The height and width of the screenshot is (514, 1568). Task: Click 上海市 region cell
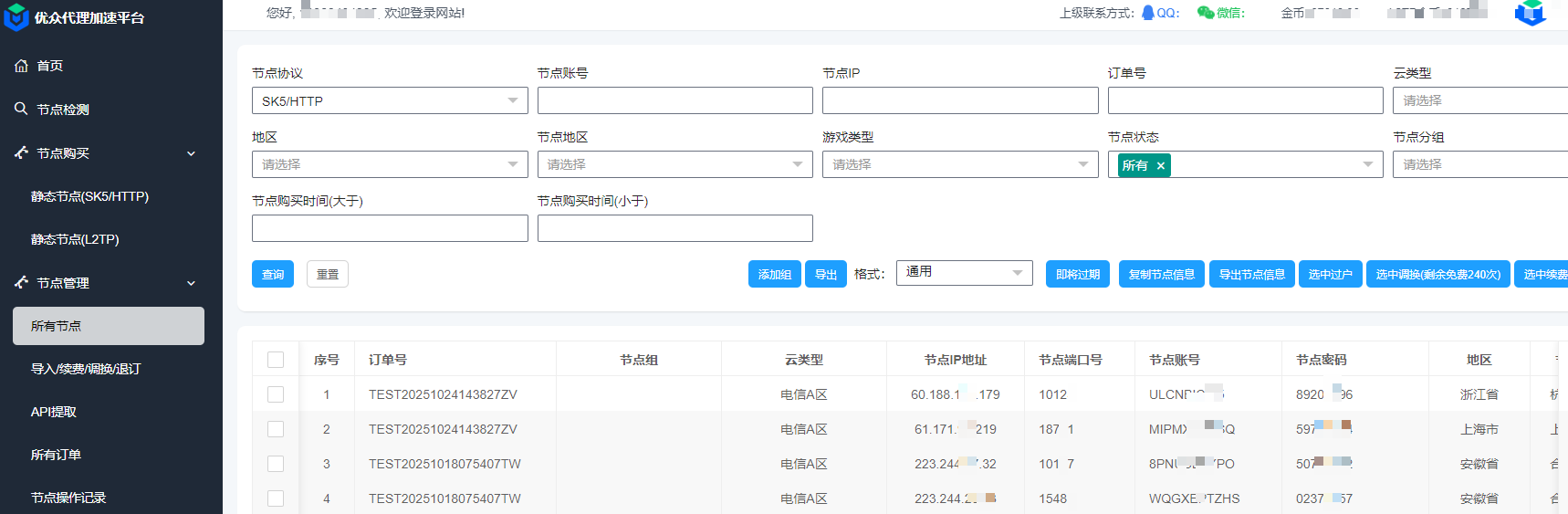1479,429
